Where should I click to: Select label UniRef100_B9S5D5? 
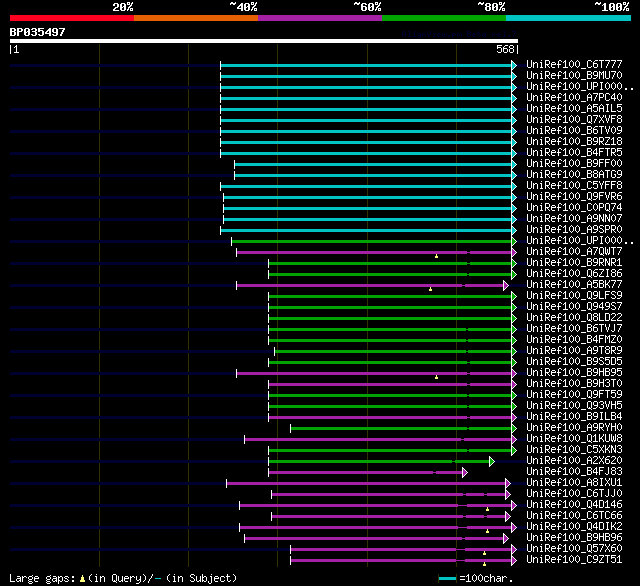[574, 362]
